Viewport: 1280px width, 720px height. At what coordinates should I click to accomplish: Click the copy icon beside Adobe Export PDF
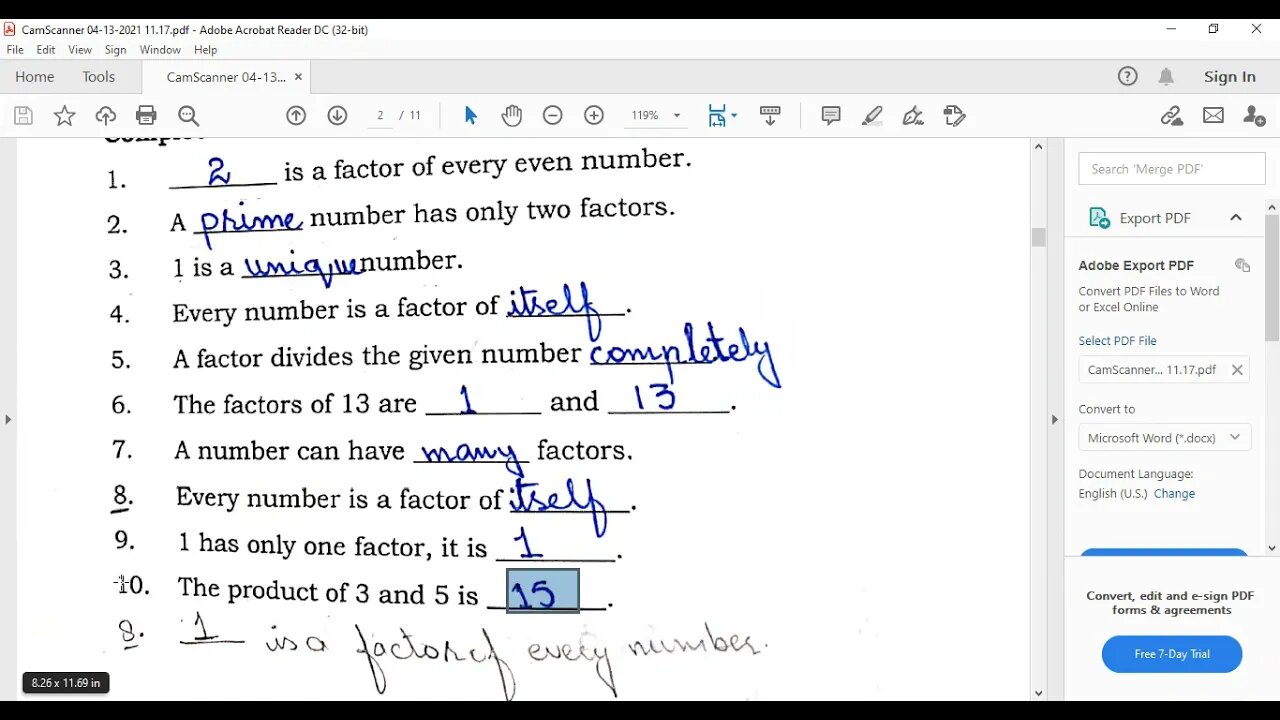(1242, 265)
